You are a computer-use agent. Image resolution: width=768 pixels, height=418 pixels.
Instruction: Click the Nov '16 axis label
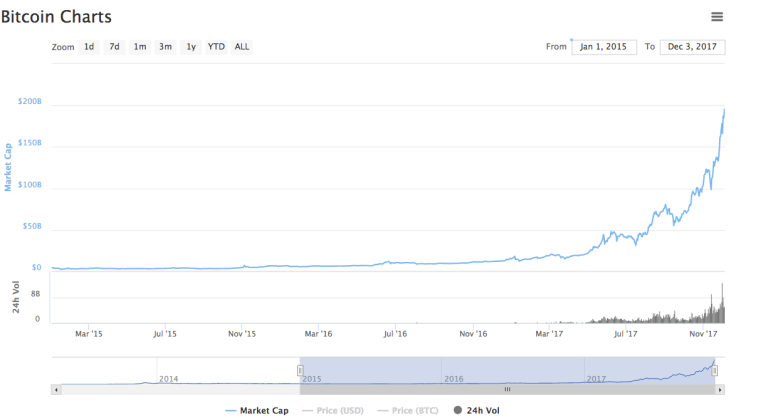(x=473, y=334)
